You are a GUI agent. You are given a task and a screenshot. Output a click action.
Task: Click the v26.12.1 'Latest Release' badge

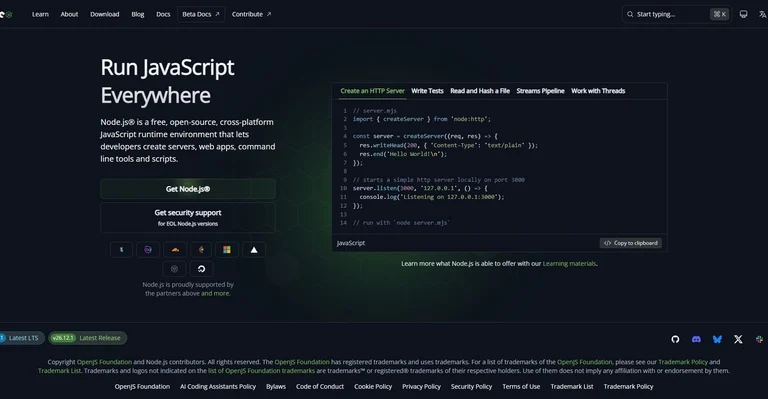(x=88, y=338)
